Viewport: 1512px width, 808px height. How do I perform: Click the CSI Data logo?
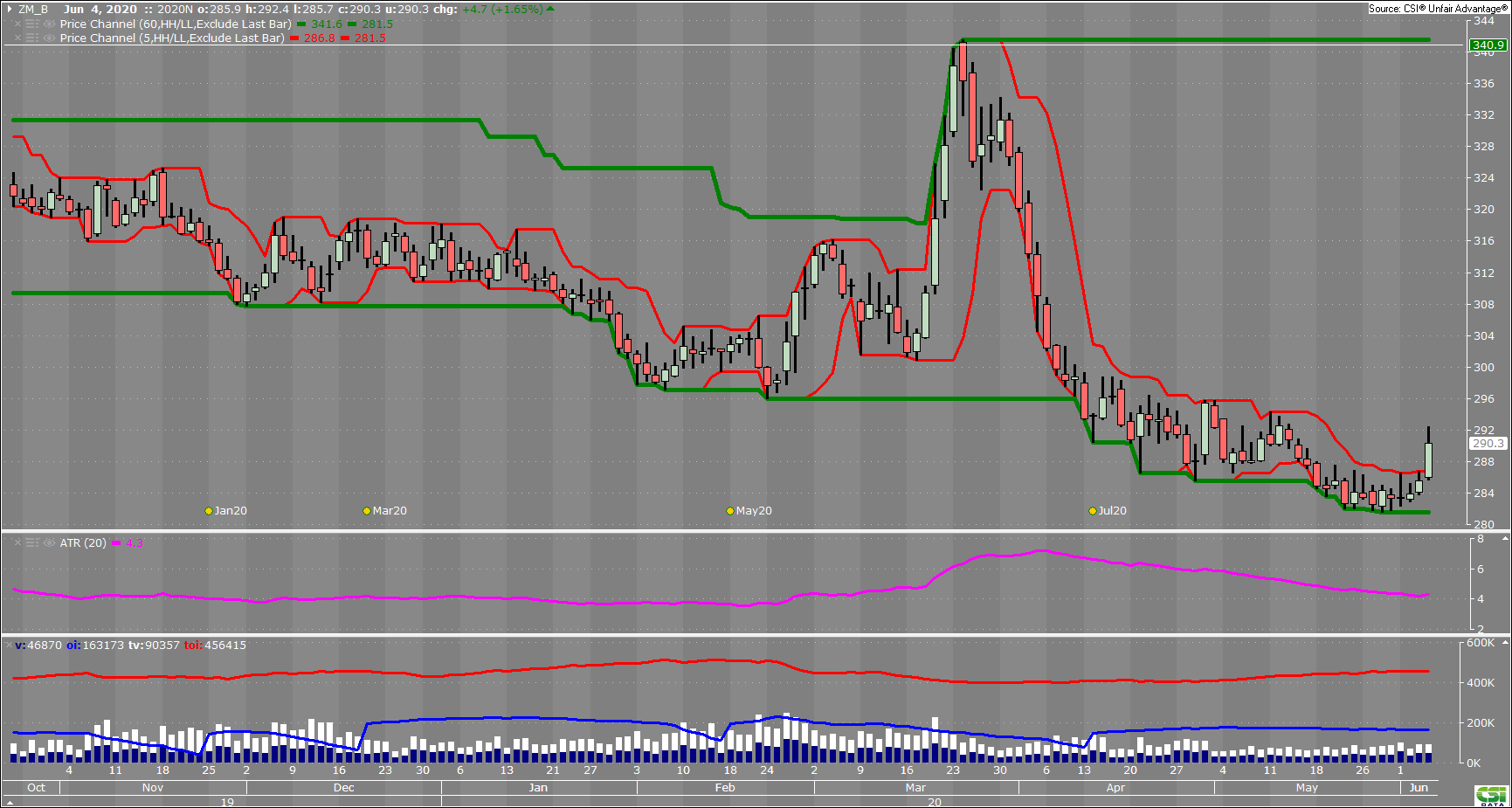coord(1492,796)
